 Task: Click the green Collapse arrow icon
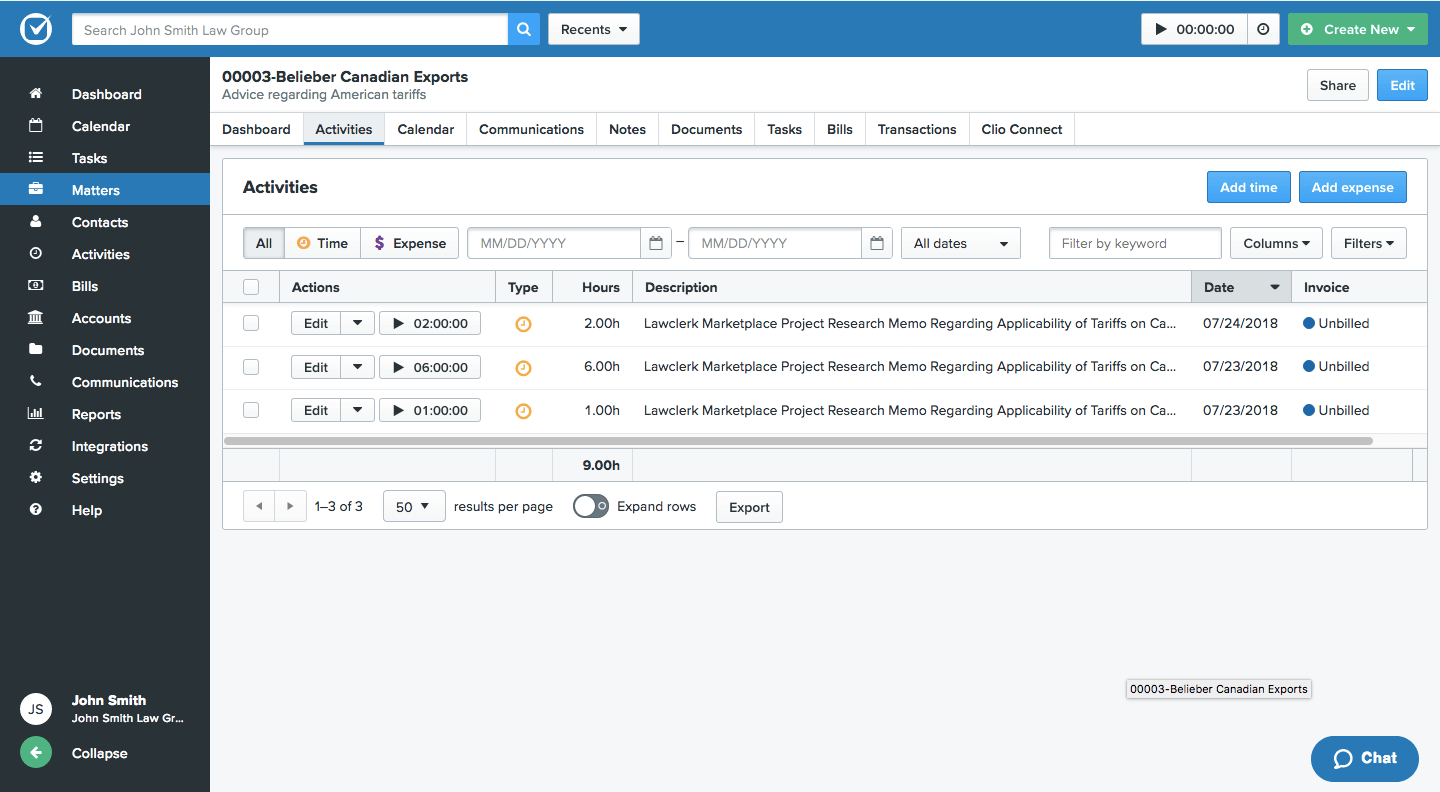pyautogui.click(x=36, y=753)
